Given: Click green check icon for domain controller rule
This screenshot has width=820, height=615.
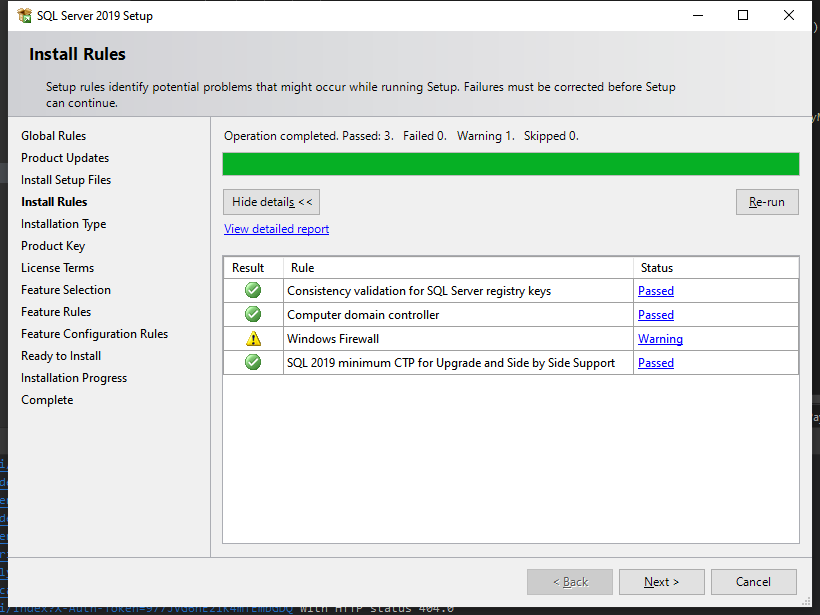Looking at the screenshot, I should point(253,315).
